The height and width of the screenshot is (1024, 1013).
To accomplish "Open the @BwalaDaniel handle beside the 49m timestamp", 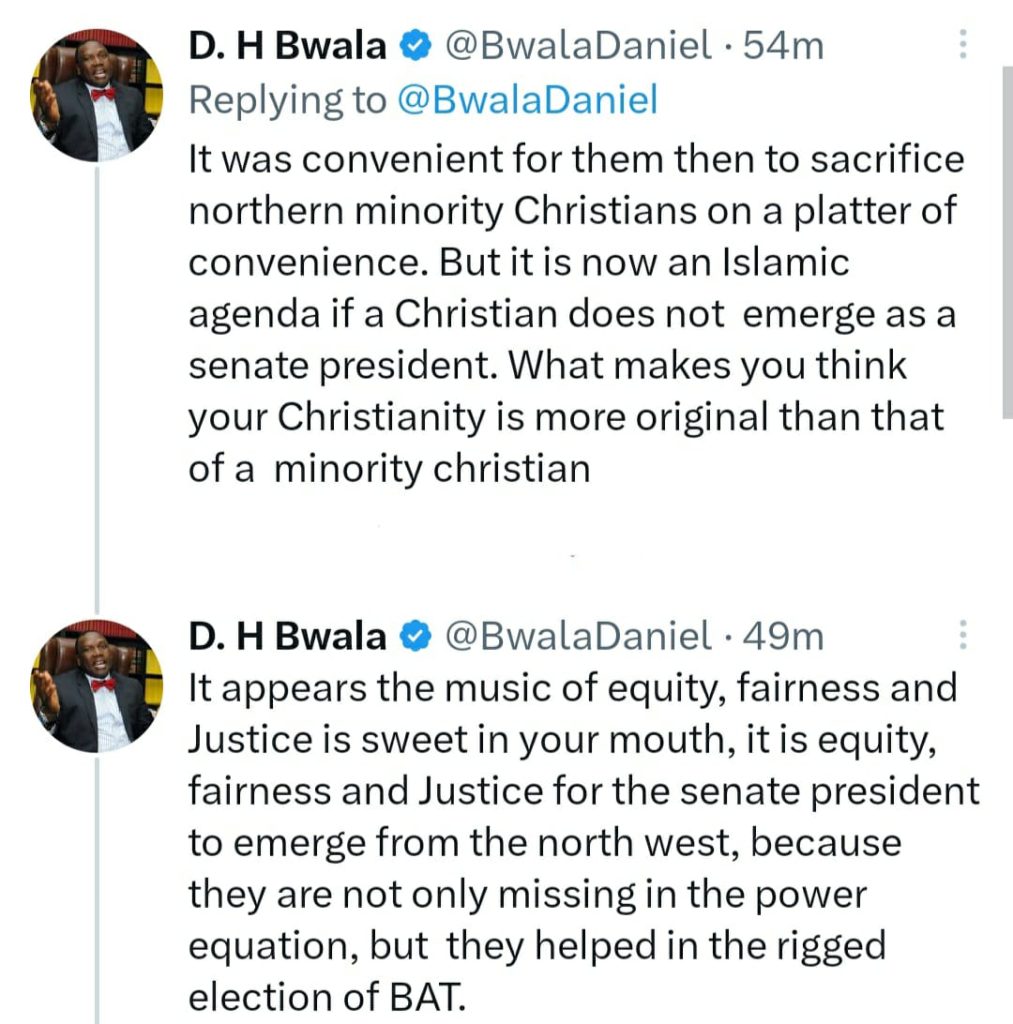I will [578, 635].
